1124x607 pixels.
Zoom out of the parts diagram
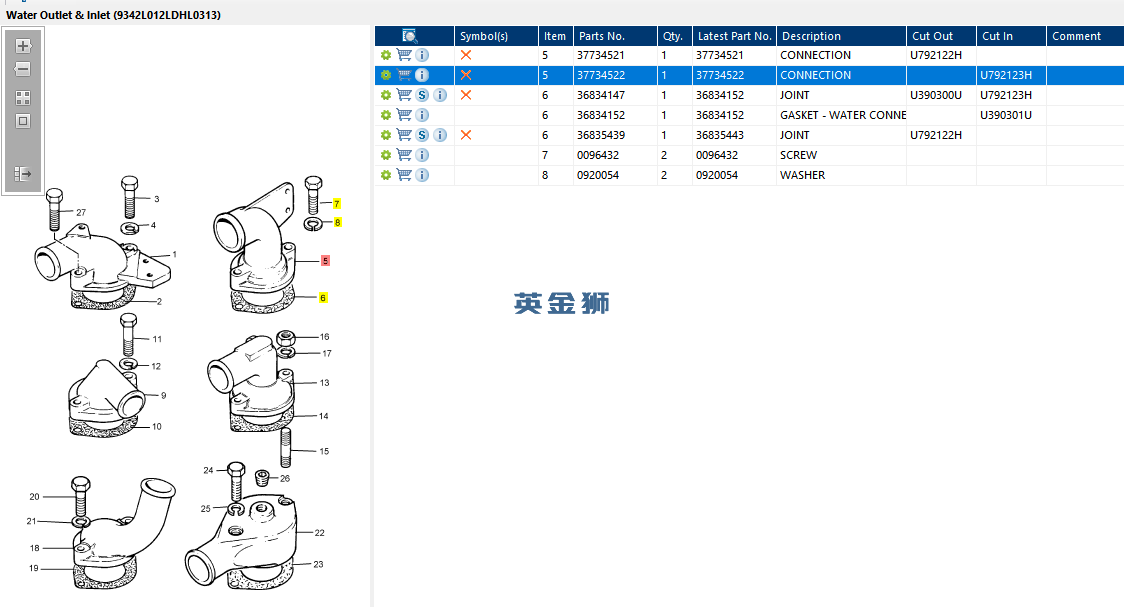coord(23,70)
